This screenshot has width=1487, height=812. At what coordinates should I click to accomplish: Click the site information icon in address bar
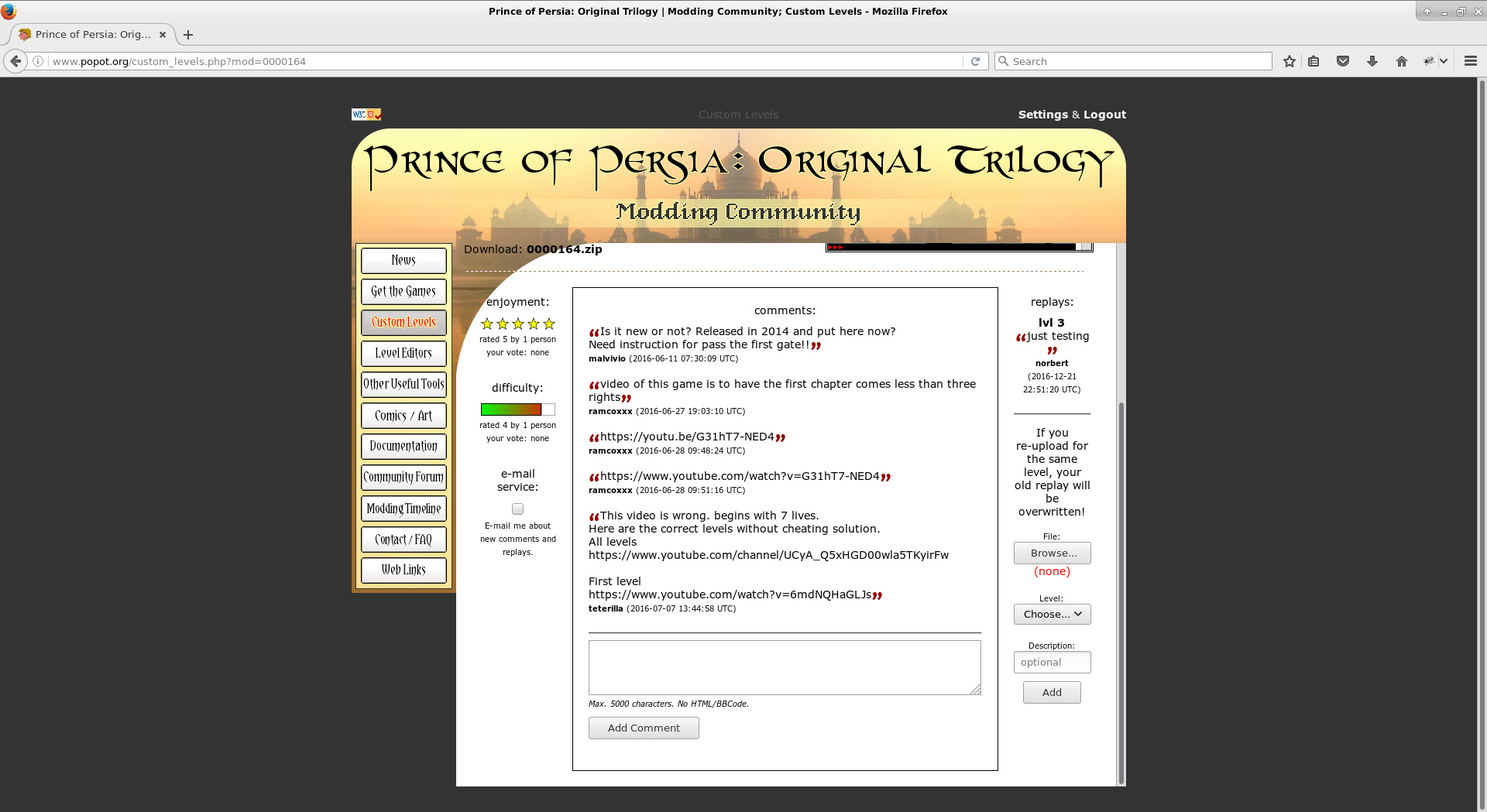point(38,61)
